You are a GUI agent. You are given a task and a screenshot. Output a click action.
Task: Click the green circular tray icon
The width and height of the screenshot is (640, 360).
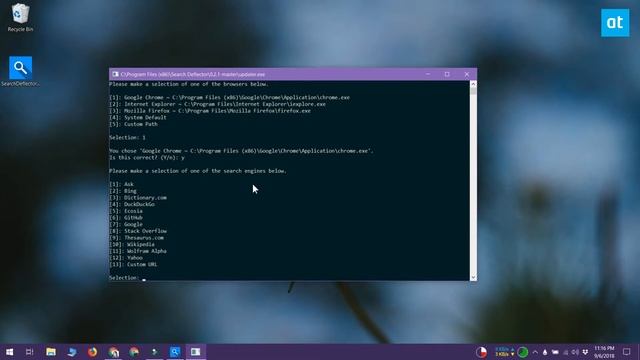click(x=523, y=352)
